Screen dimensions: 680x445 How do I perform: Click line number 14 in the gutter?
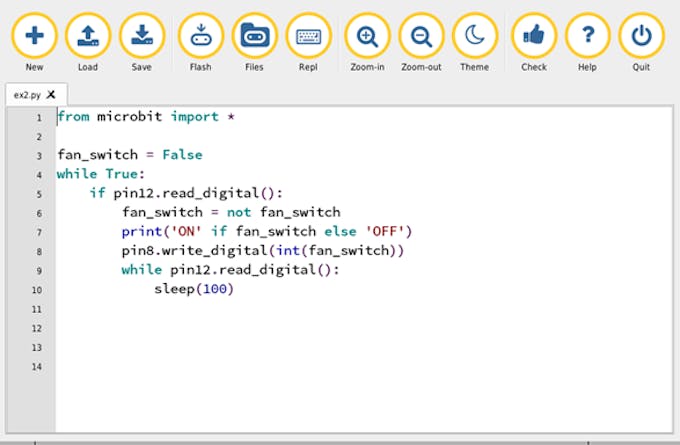click(x=38, y=367)
